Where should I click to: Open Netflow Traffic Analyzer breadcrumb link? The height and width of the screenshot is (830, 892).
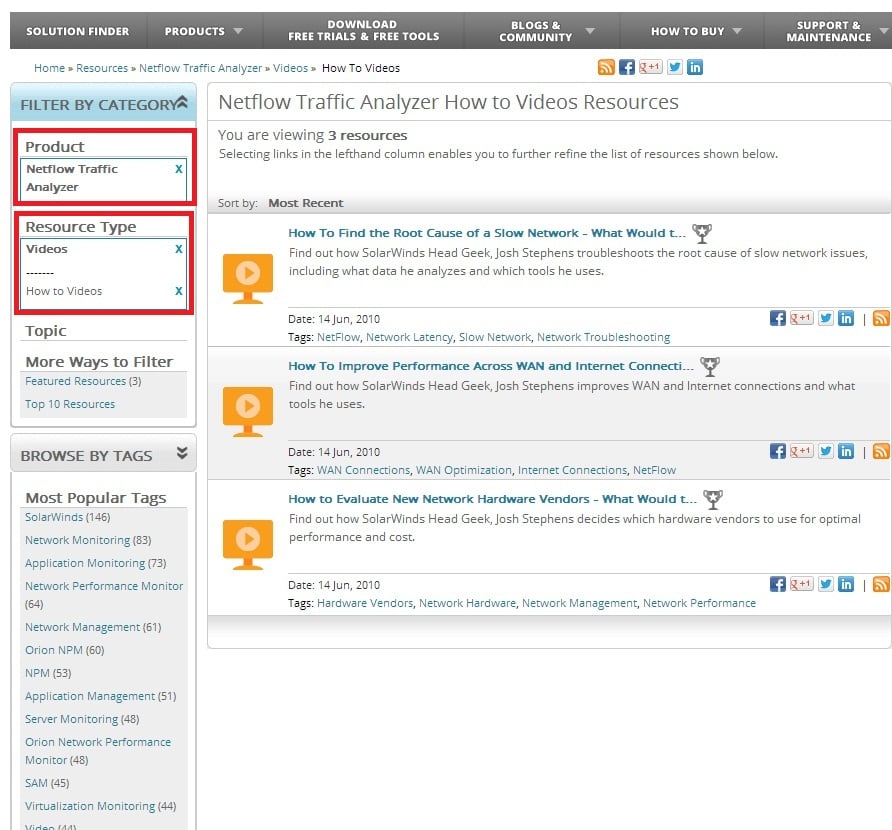(200, 68)
